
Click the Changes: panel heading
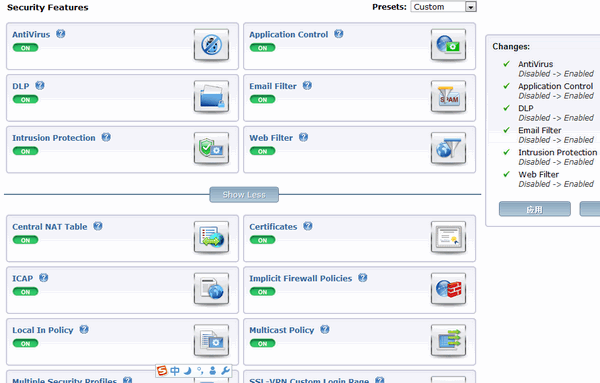pos(511,46)
